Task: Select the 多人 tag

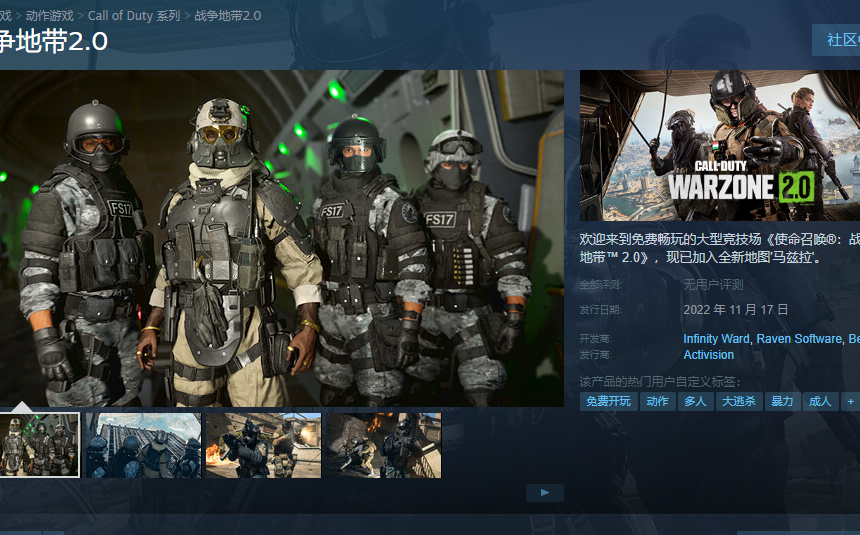Action: point(695,401)
